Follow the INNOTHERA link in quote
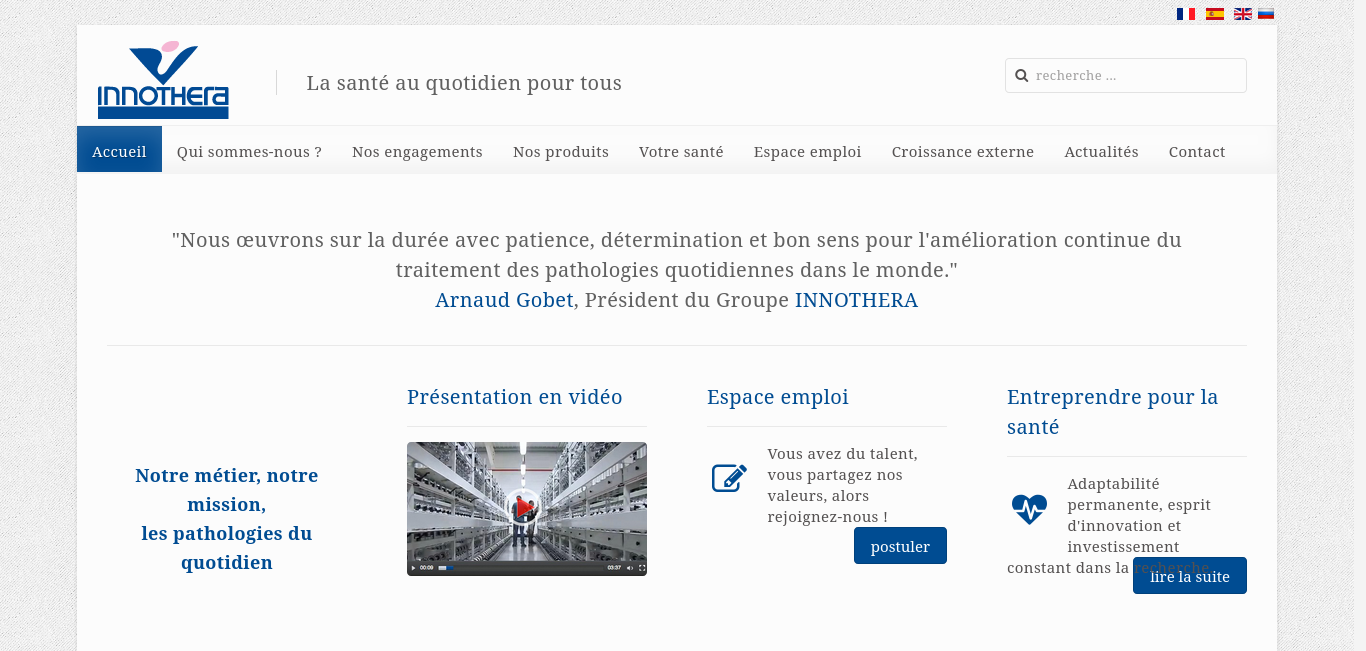1366x651 pixels. (x=856, y=300)
